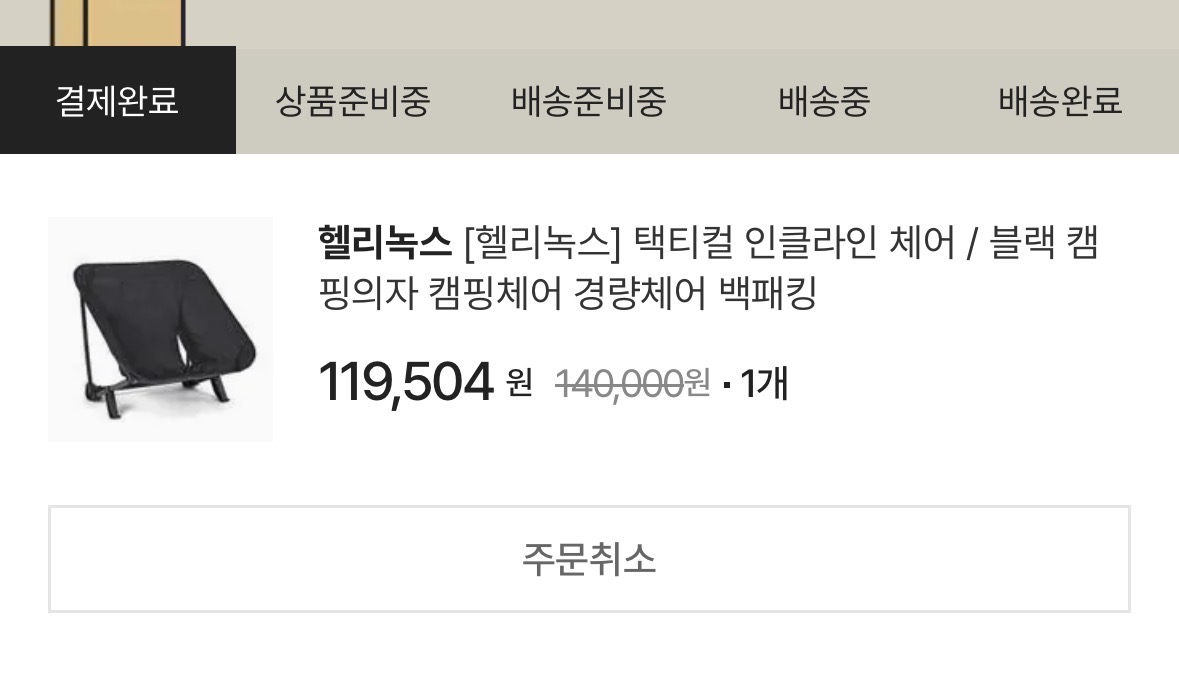Click the crossed-out 140,000원 original price
The image size is (1179, 678).
tap(632, 383)
